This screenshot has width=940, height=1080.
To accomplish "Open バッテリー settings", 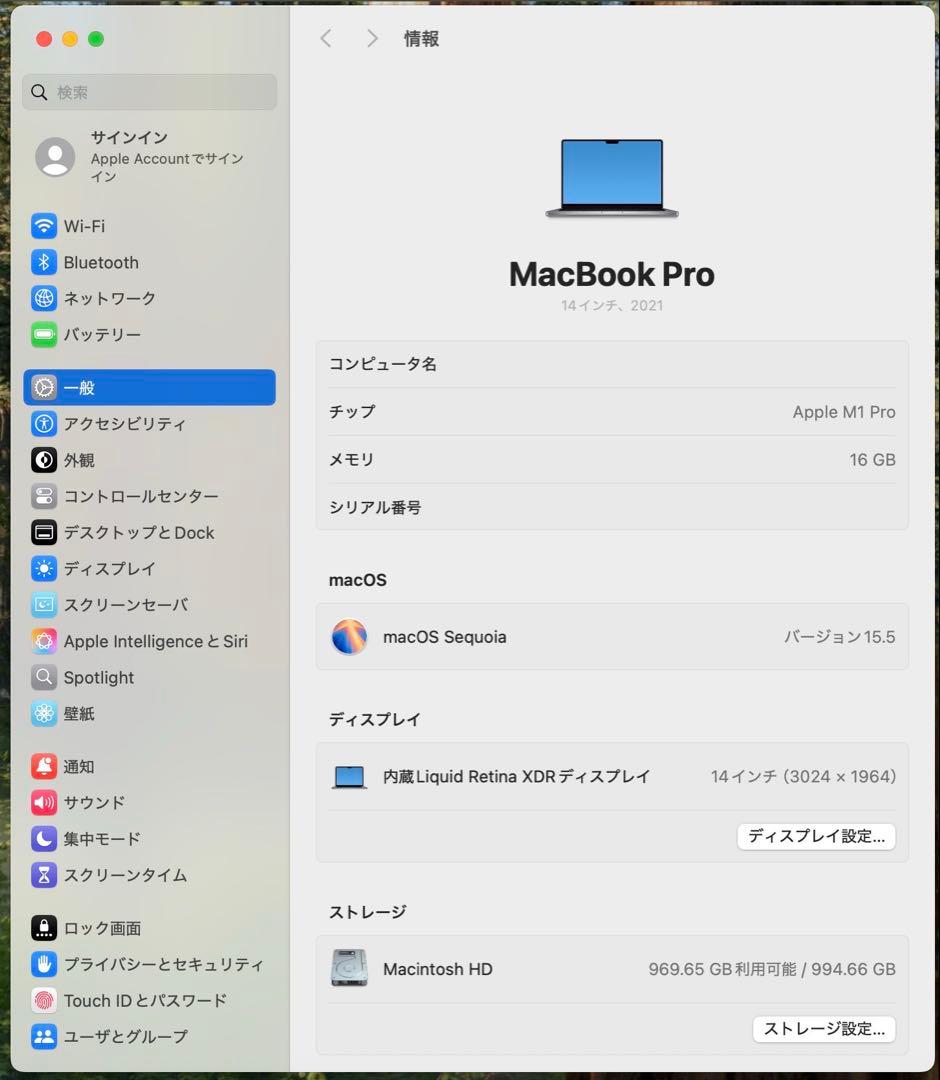I will (98, 335).
